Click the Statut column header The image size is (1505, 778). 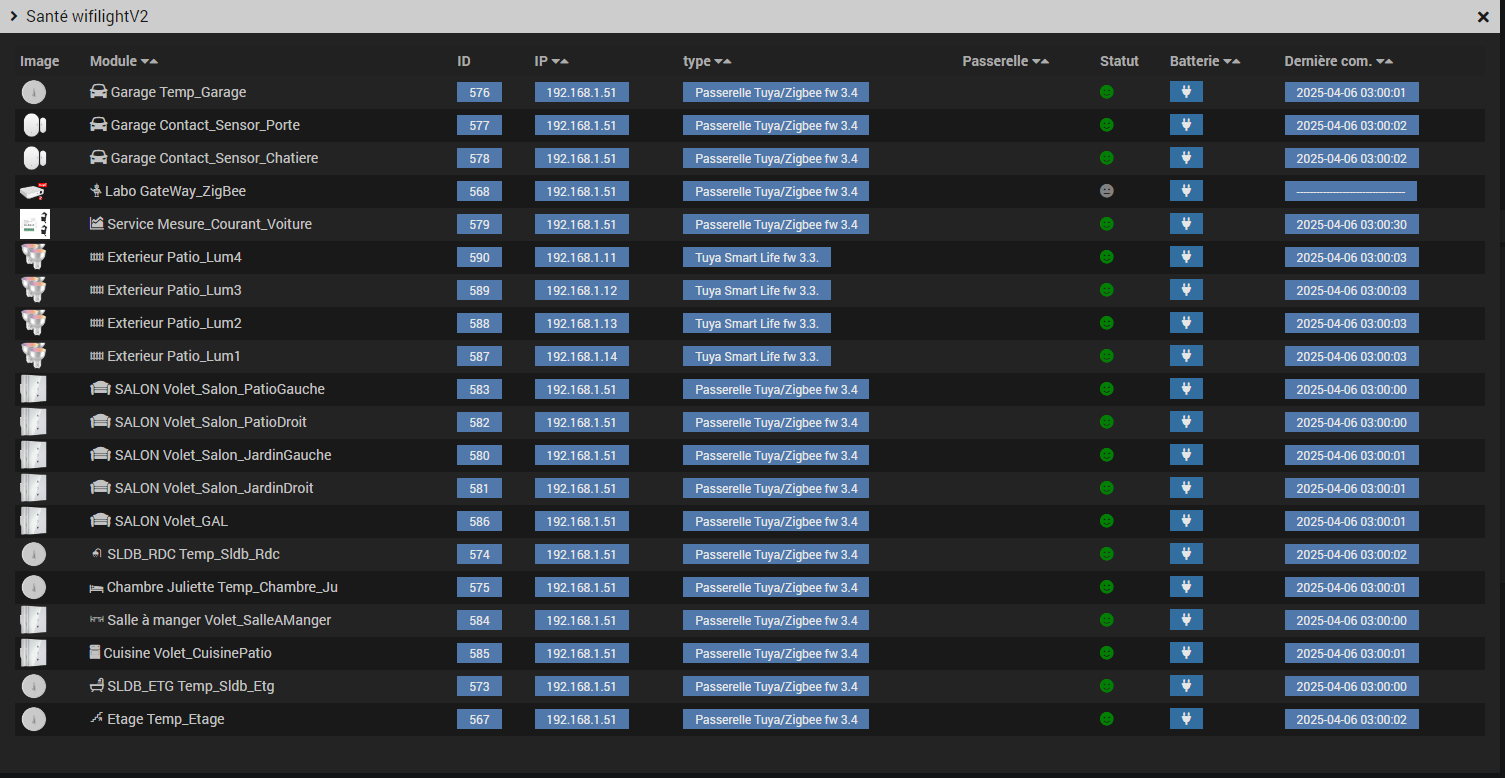tap(1119, 61)
